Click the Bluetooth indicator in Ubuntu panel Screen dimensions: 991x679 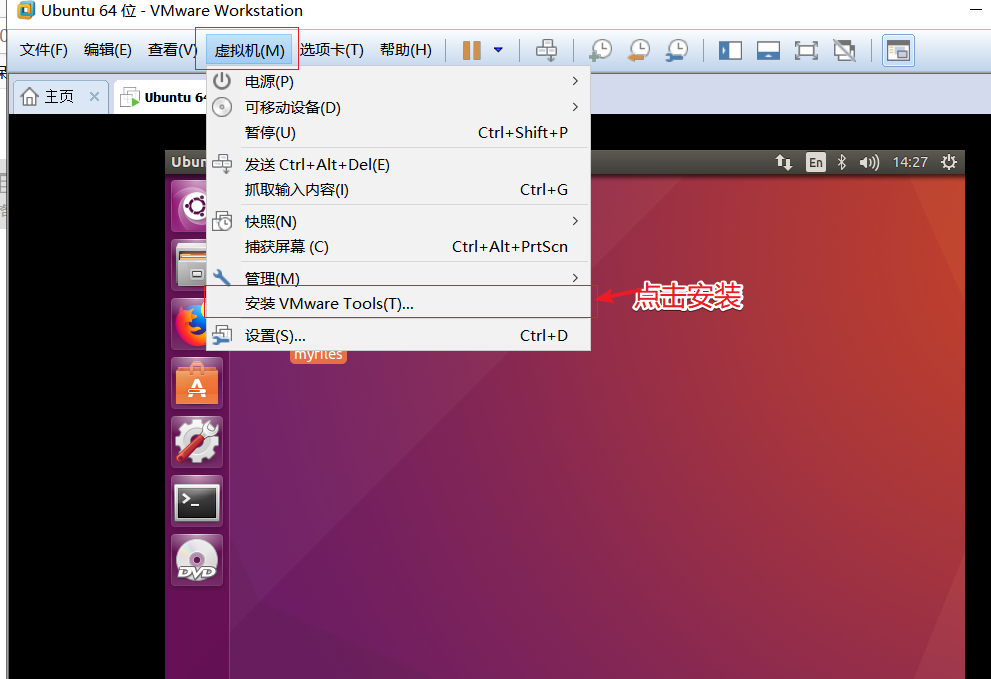842,162
